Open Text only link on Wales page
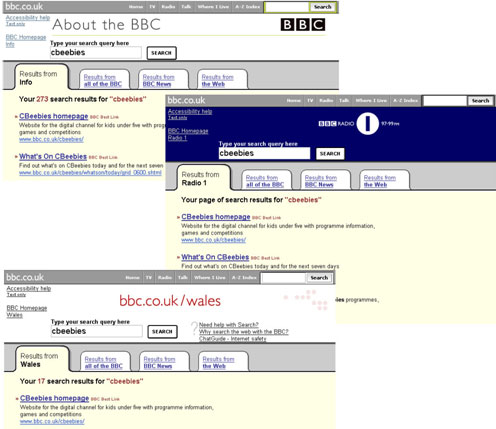Image resolution: width=496 pixels, height=429 pixels. [16, 295]
